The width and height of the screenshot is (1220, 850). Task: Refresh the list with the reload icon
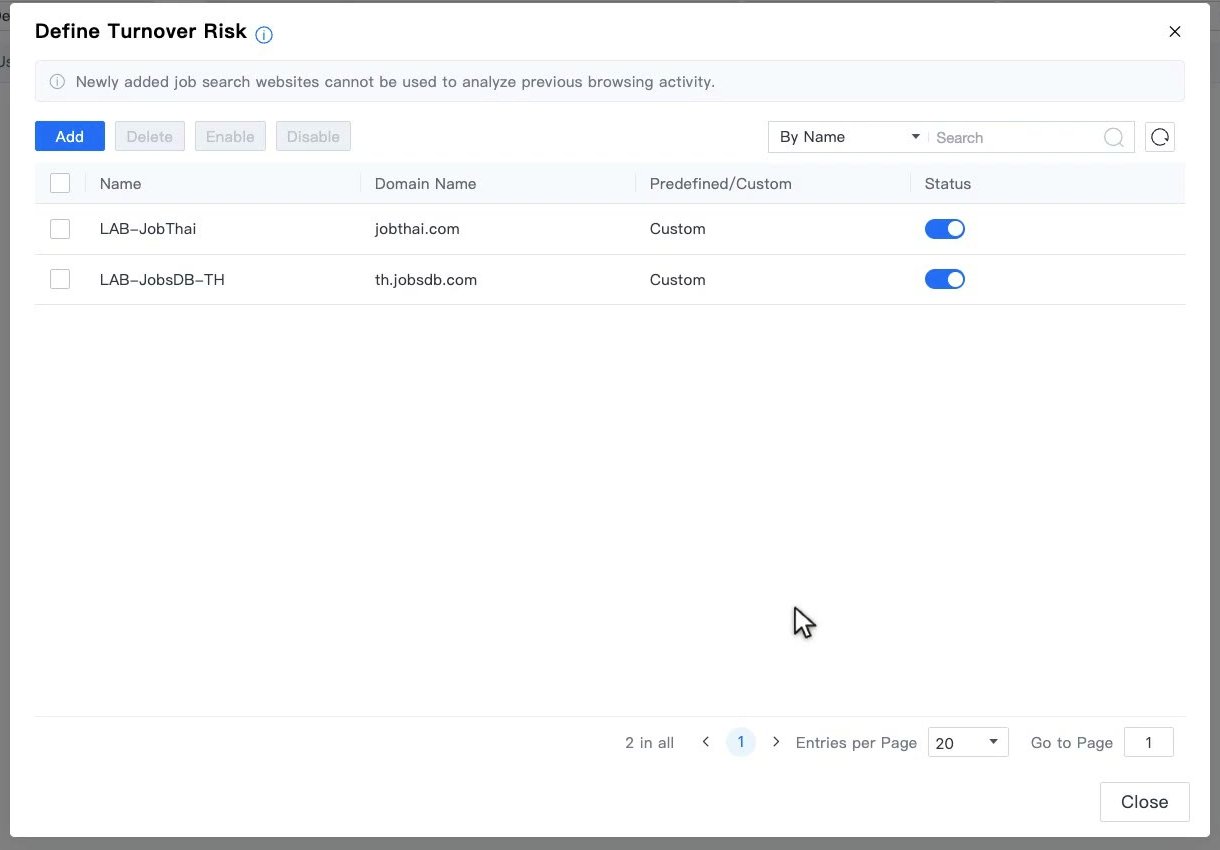1160,137
